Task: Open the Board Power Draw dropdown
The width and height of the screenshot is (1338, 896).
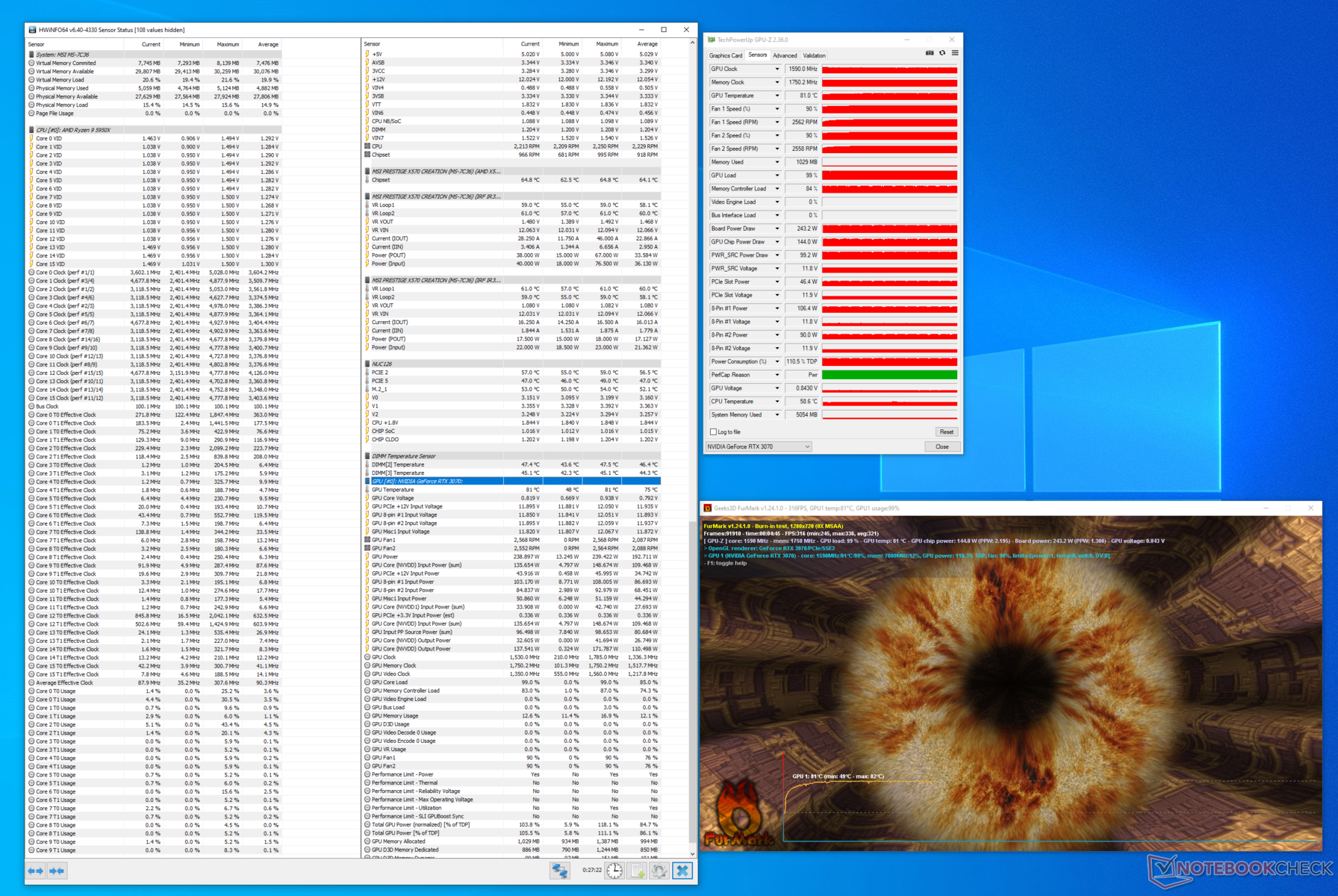Action: coord(777,228)
